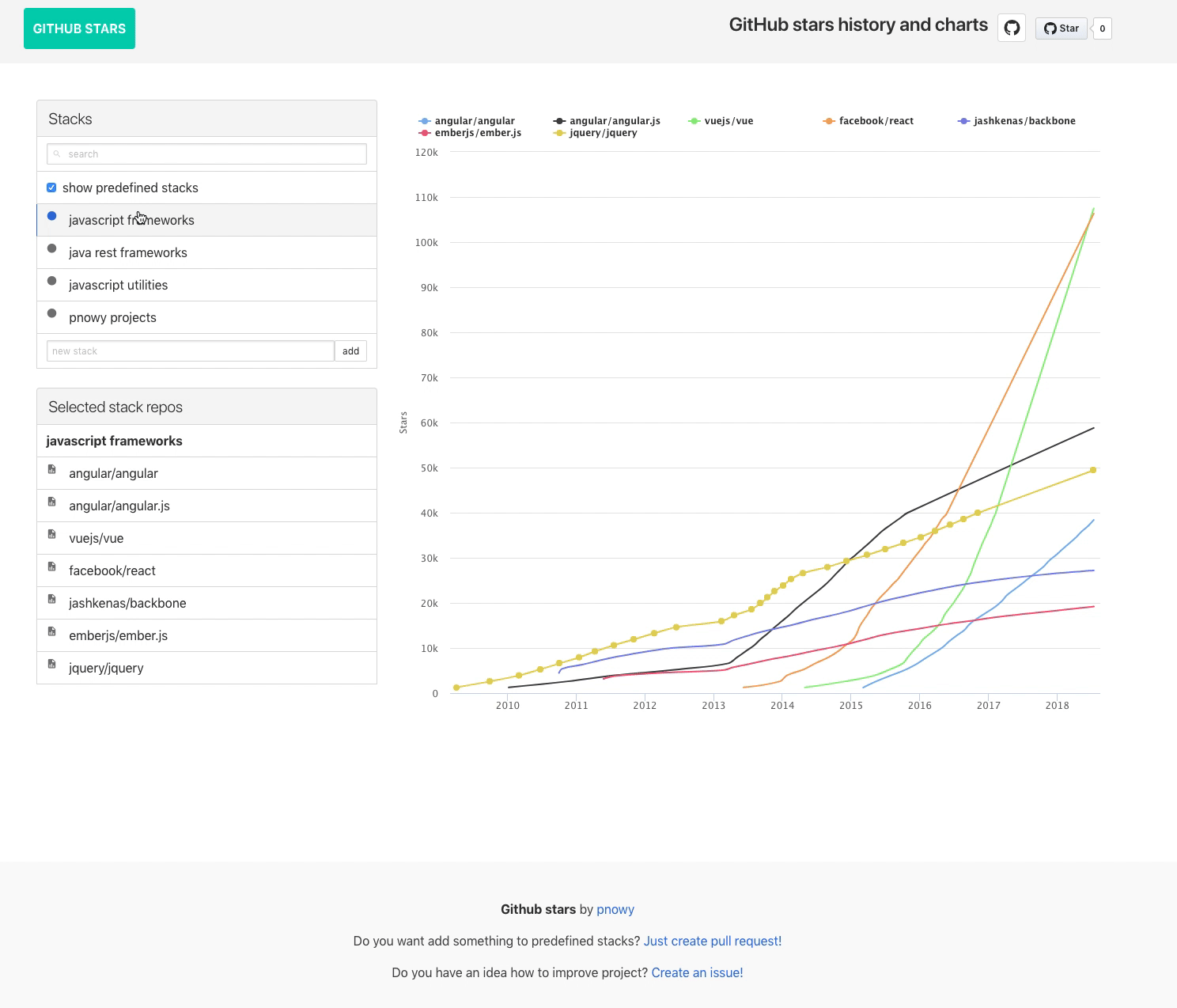
Task: Click the last jquery data point marker
Action: click(x=1093, y=470)
